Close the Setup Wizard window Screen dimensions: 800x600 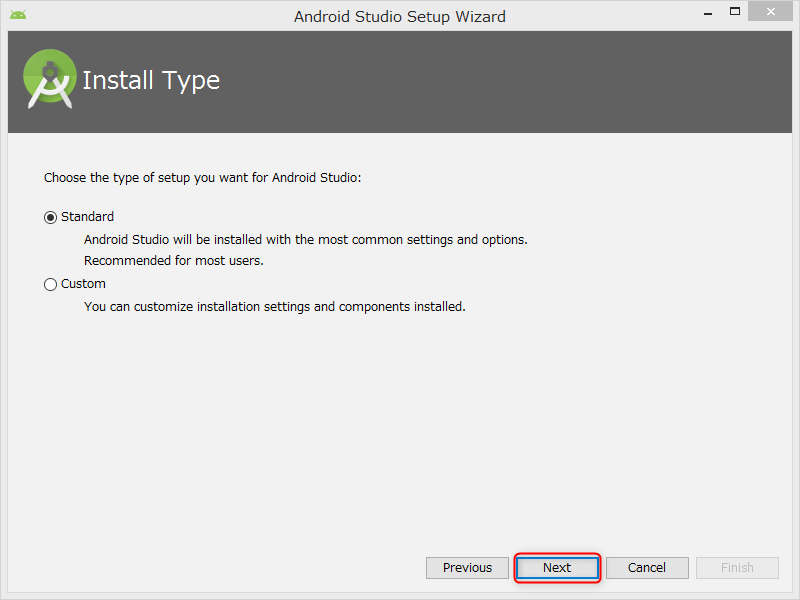(x=770, y=11)
